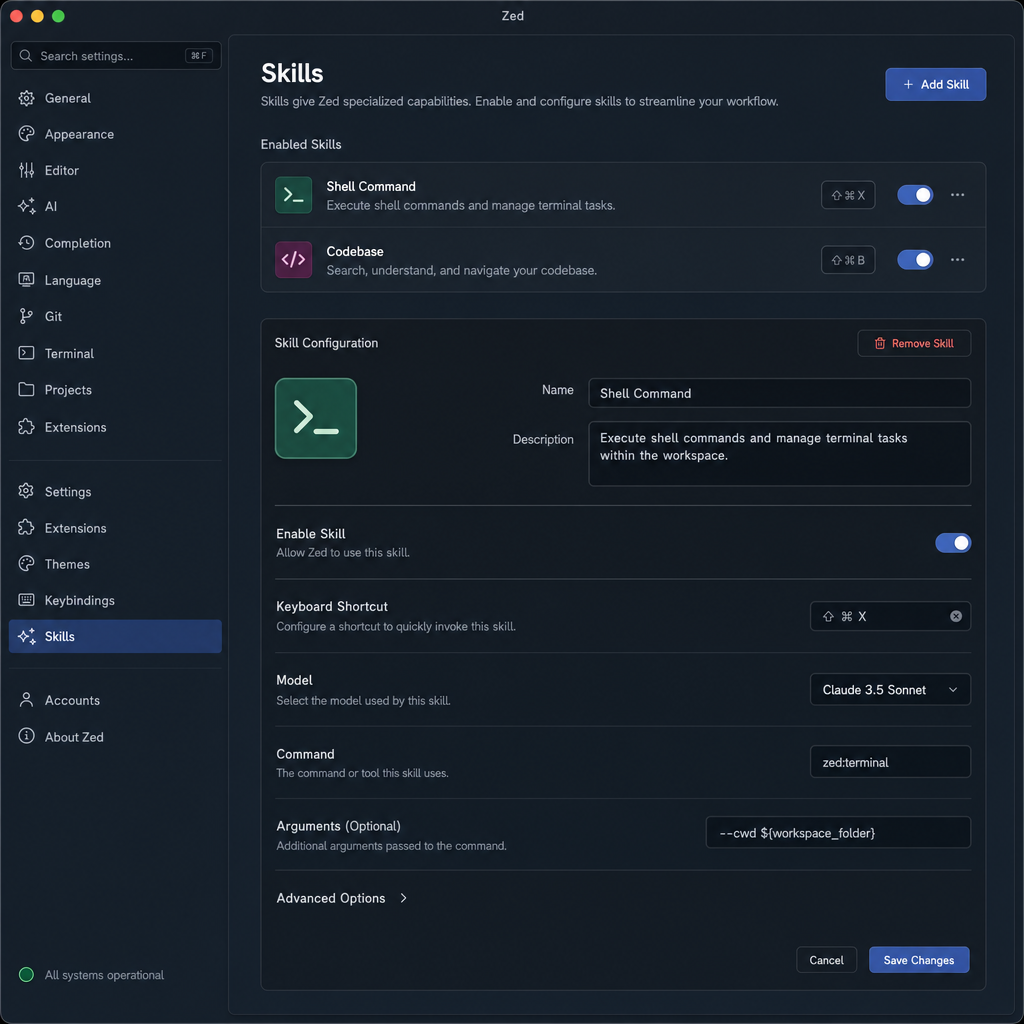Open more options for Codebase row
The height and width of the screenshot is (1024, 1024).
957,259
